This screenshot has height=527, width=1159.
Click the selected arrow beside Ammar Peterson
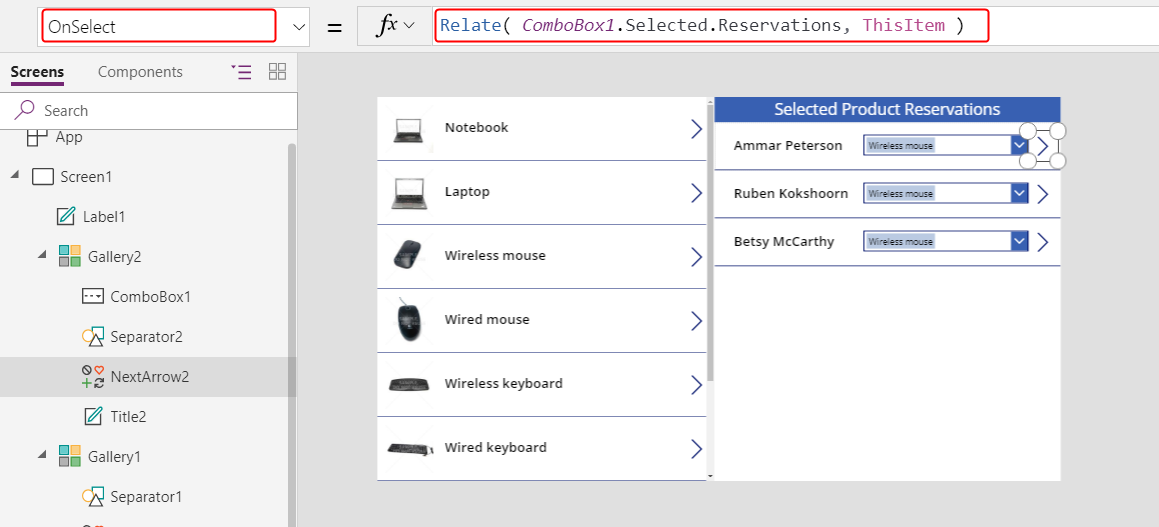(1042, 146)
